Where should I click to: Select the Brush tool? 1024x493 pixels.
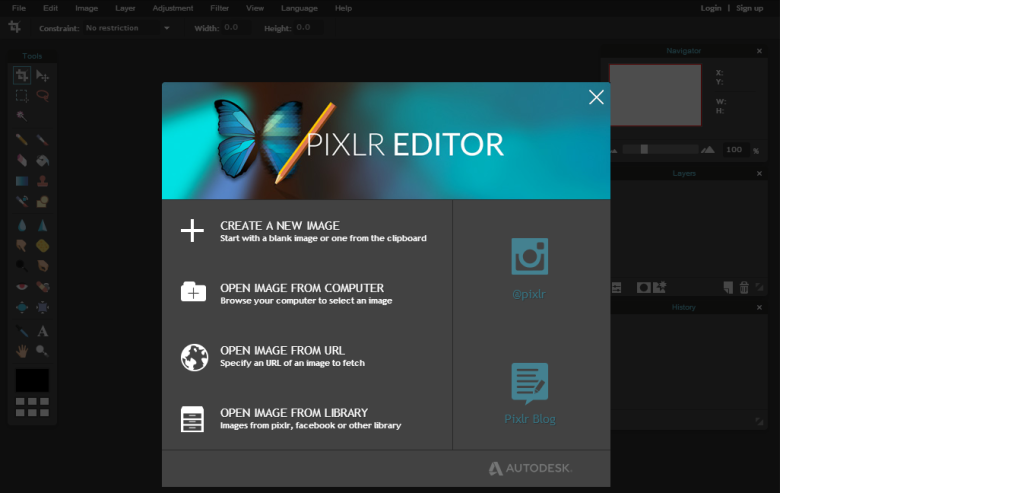pyautogui.click(x=42, y=140)
